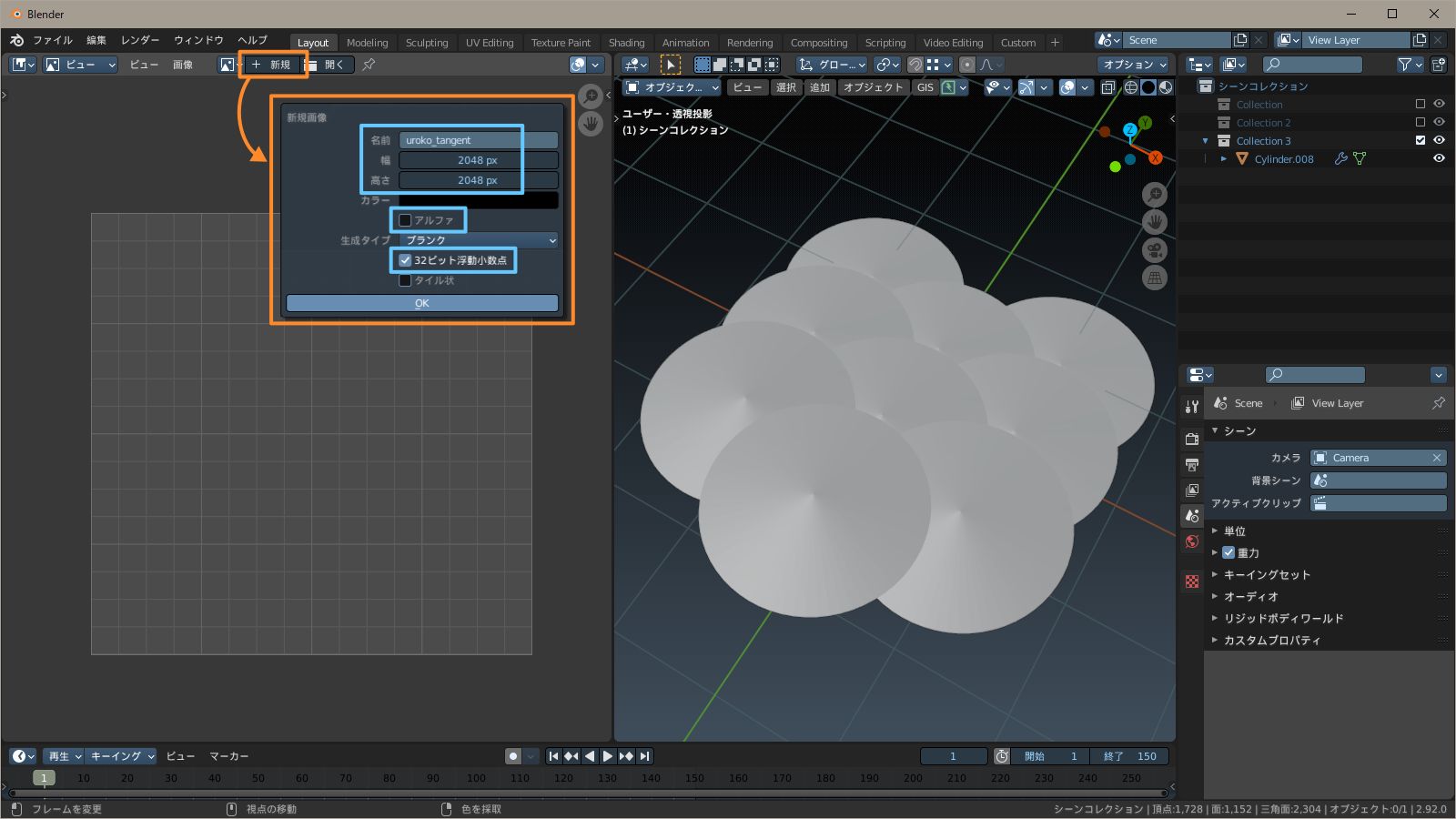Viewport: 1456px width, 819px height.
Task: Open the レンダー menu
Action: 140,40
